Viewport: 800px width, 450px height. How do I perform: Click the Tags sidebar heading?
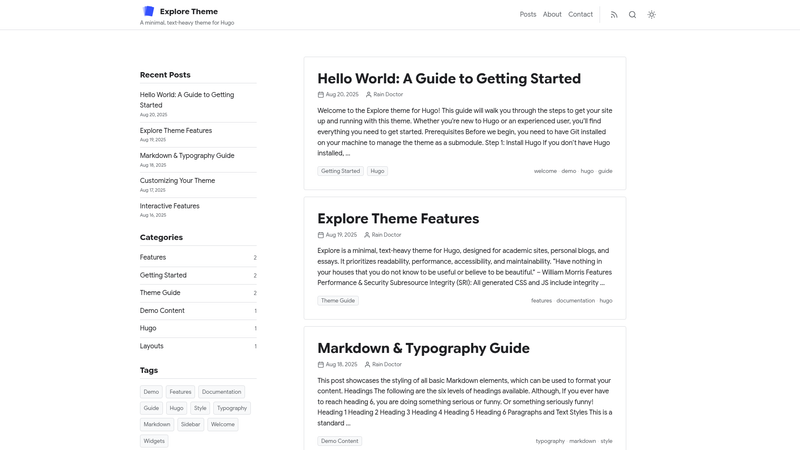tap(149, 371)
